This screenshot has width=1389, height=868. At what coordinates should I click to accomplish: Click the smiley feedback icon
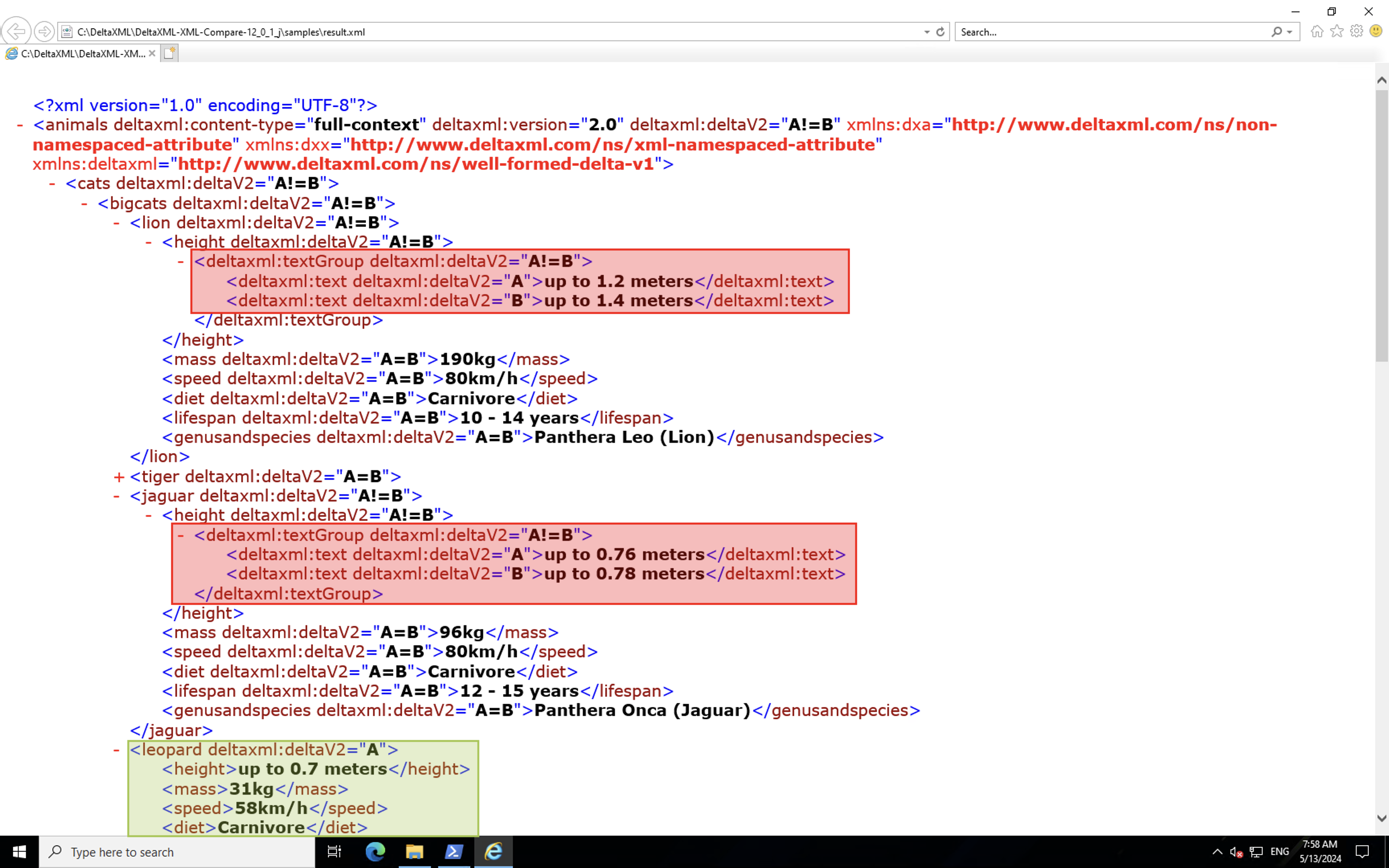(1376, 31)
